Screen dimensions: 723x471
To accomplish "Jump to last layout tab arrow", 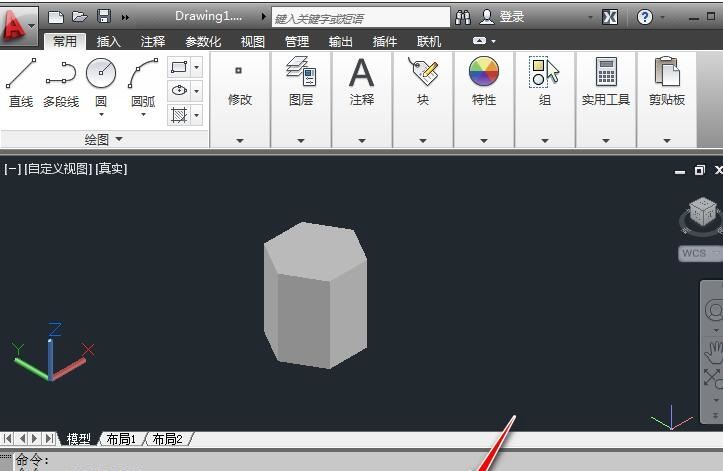I will click(48, 438).
